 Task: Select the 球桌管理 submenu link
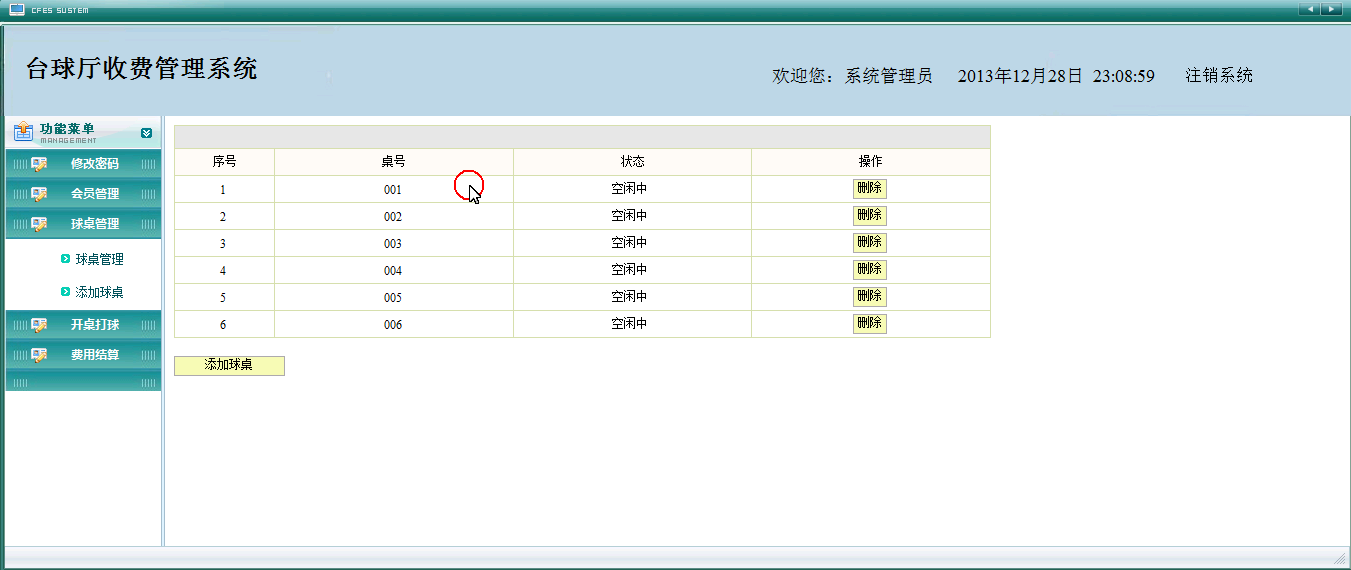99,259
